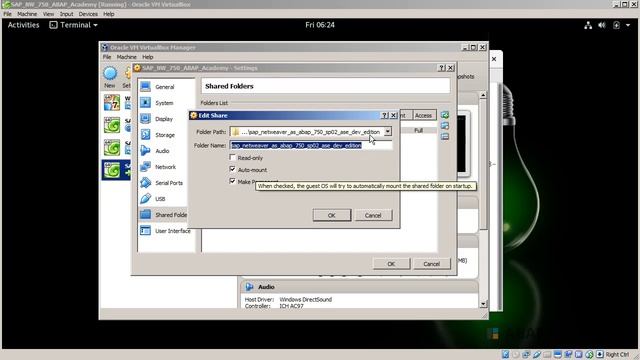
Task: Click the New VM toolbar icon
Action: pos(110,73)
